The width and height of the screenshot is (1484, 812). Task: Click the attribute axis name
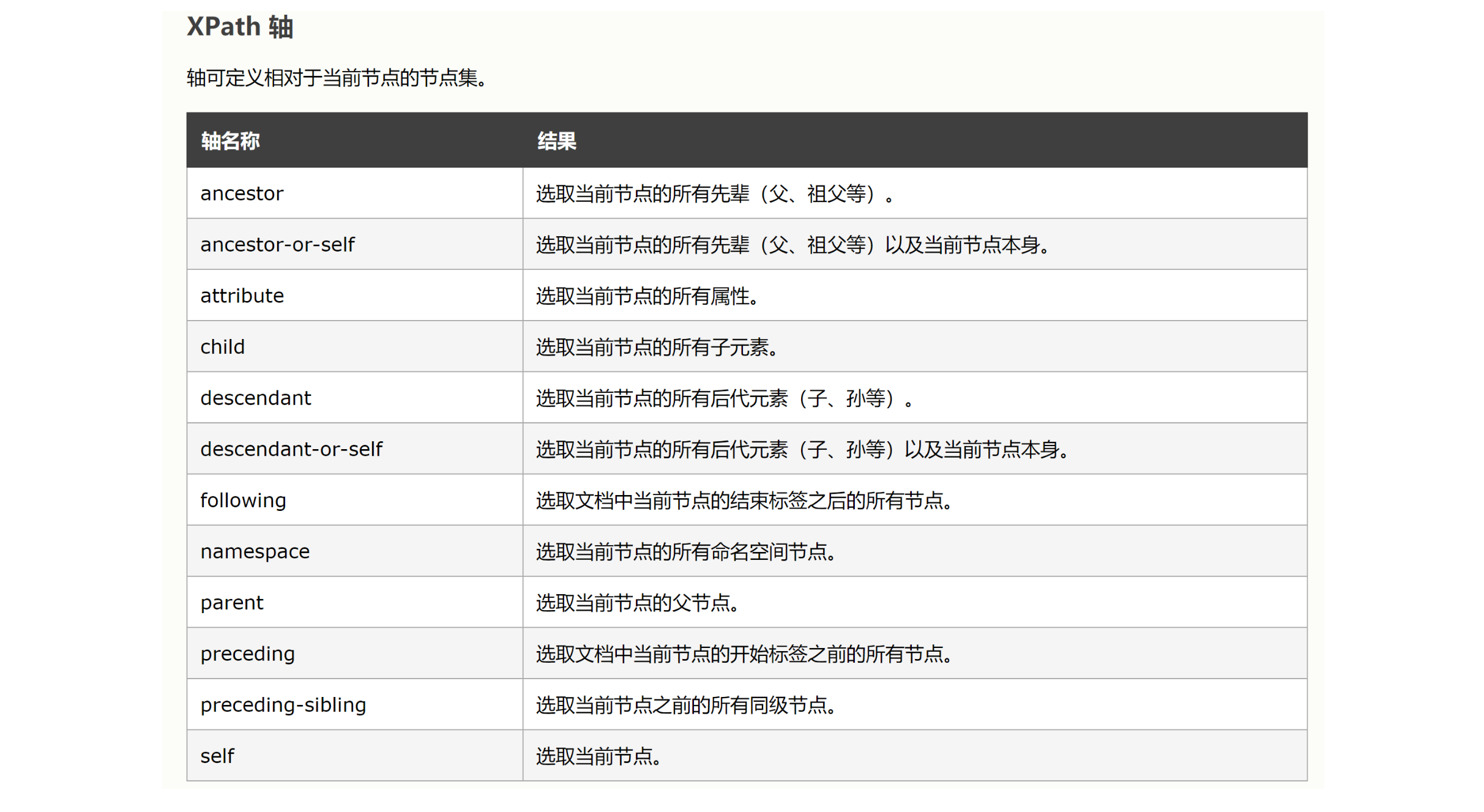242,296
